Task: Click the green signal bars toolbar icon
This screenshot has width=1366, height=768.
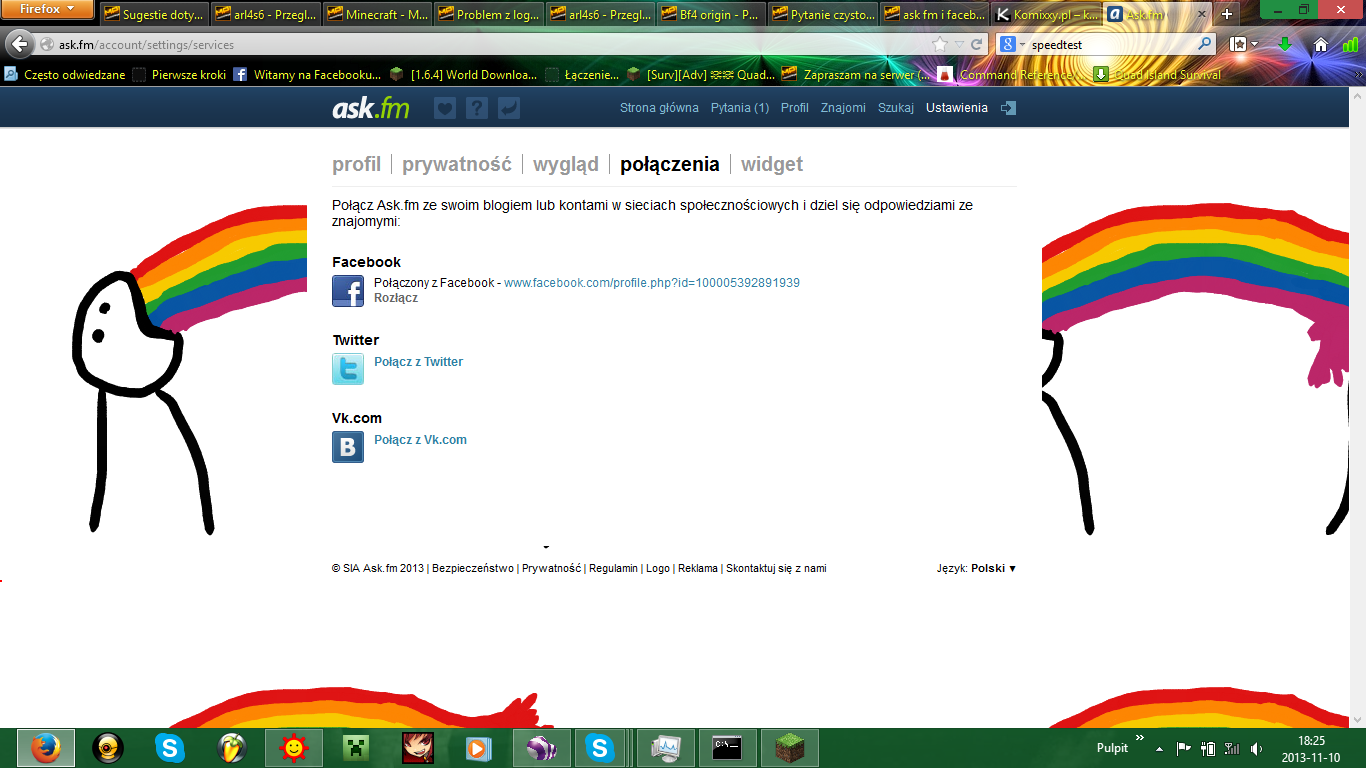Action: 1350,45
